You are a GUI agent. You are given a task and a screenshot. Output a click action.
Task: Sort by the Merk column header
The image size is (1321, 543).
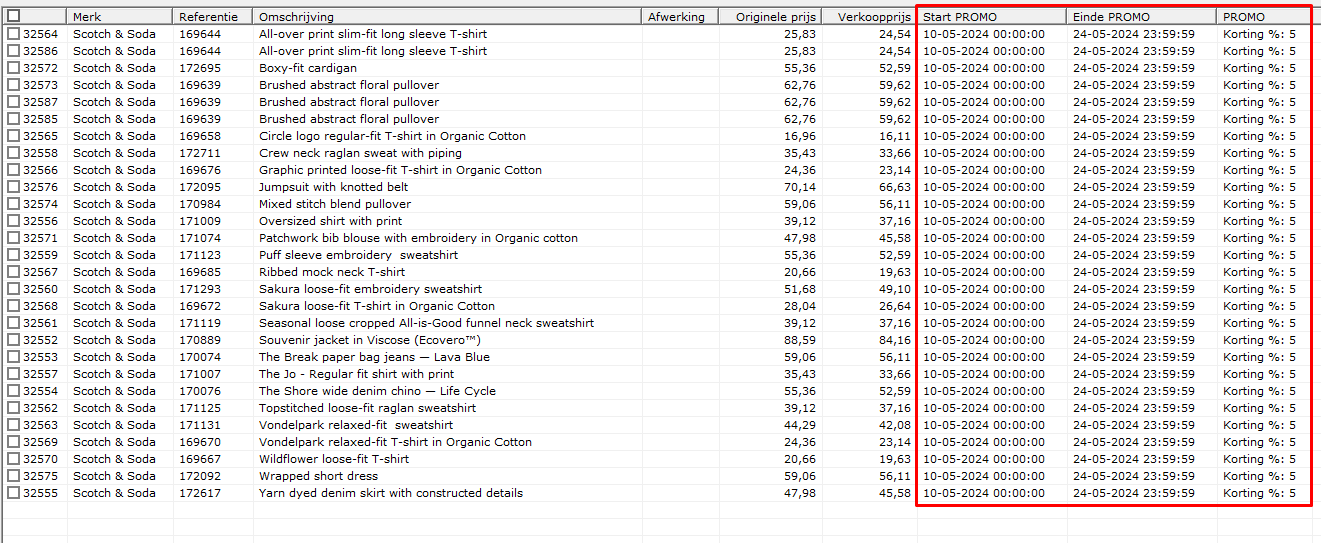pos(120,17)
